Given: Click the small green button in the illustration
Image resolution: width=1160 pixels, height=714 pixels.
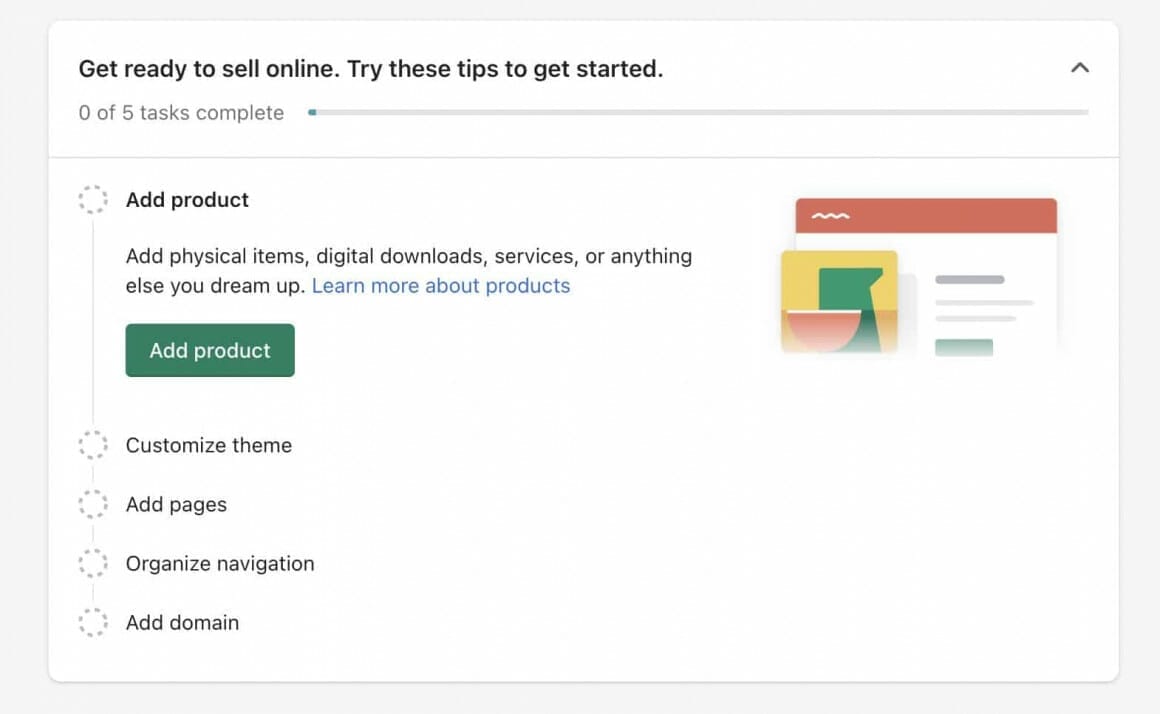Looking at the screenshot, I should (963, 347).
